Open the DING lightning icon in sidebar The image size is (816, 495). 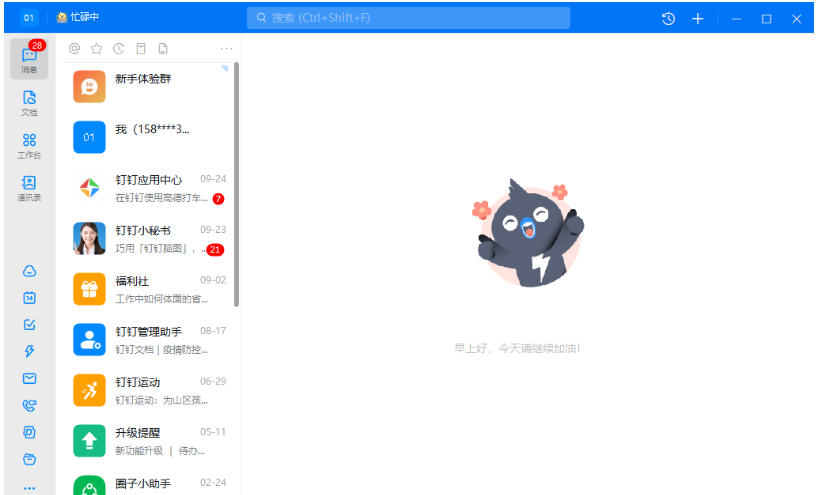pyautogui.click(x=30, y=351)
